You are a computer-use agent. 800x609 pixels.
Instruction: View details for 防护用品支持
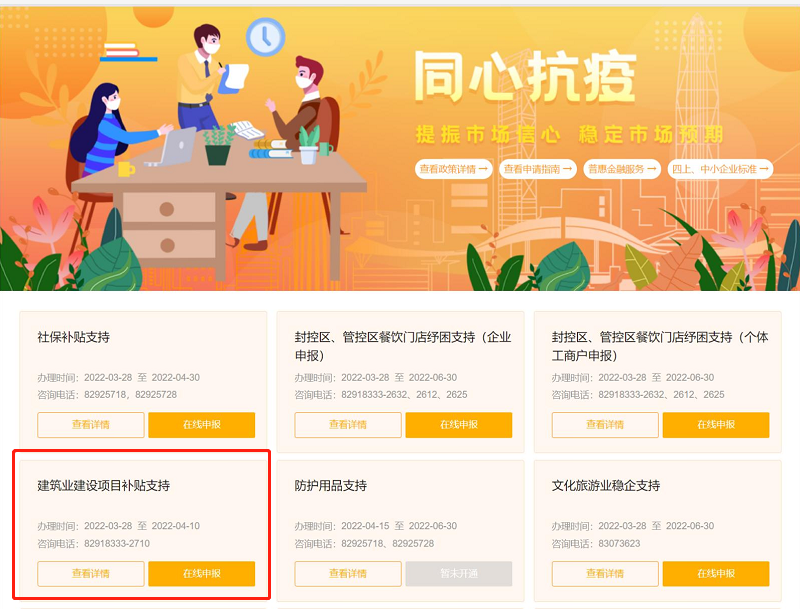click(348, 574)
